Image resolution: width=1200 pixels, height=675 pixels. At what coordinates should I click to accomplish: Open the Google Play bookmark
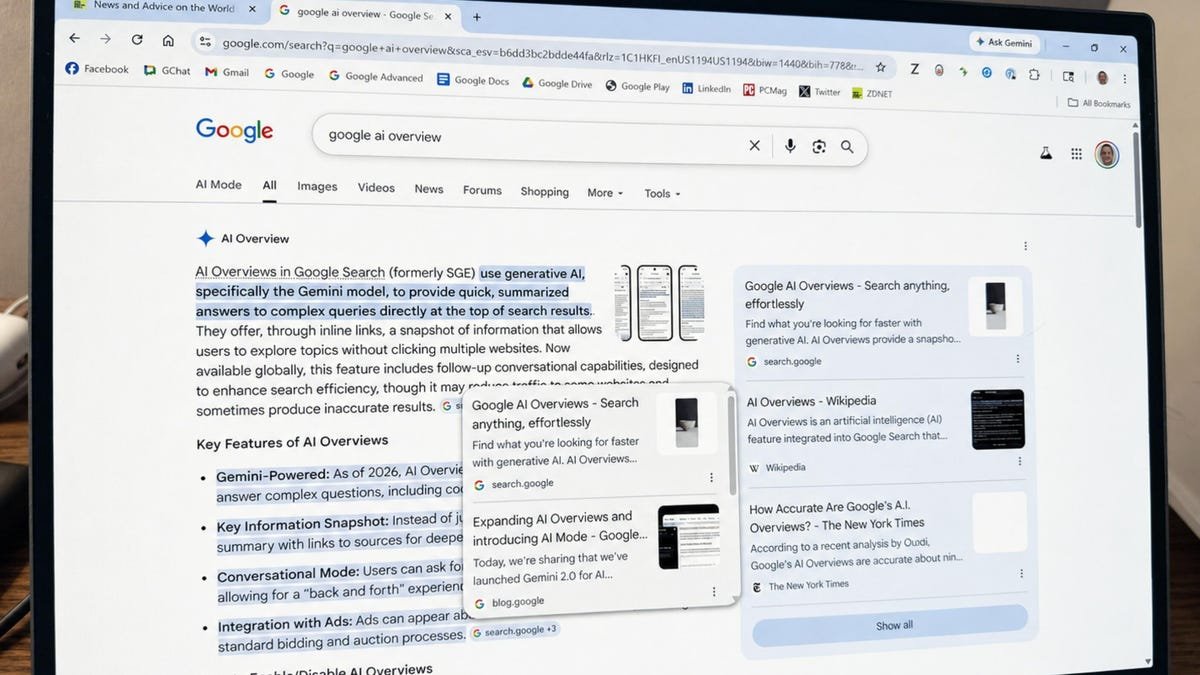637,87
